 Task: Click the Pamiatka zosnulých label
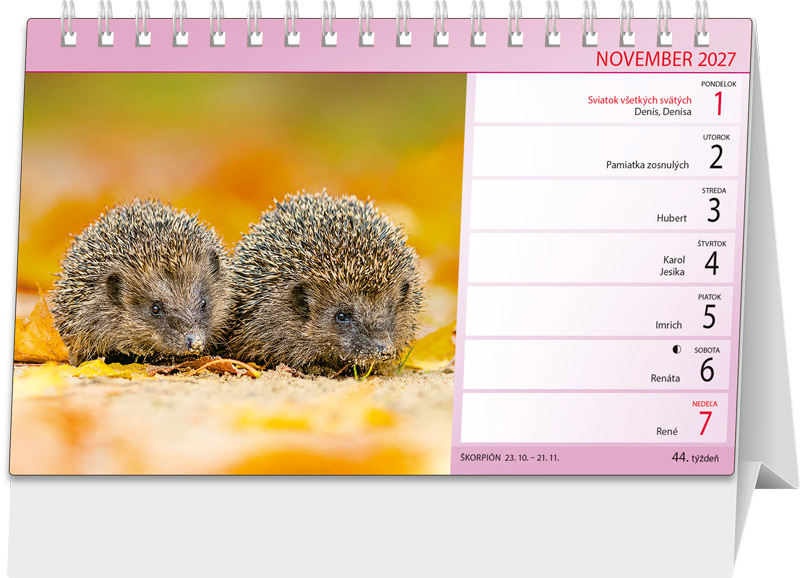point(647,165)
